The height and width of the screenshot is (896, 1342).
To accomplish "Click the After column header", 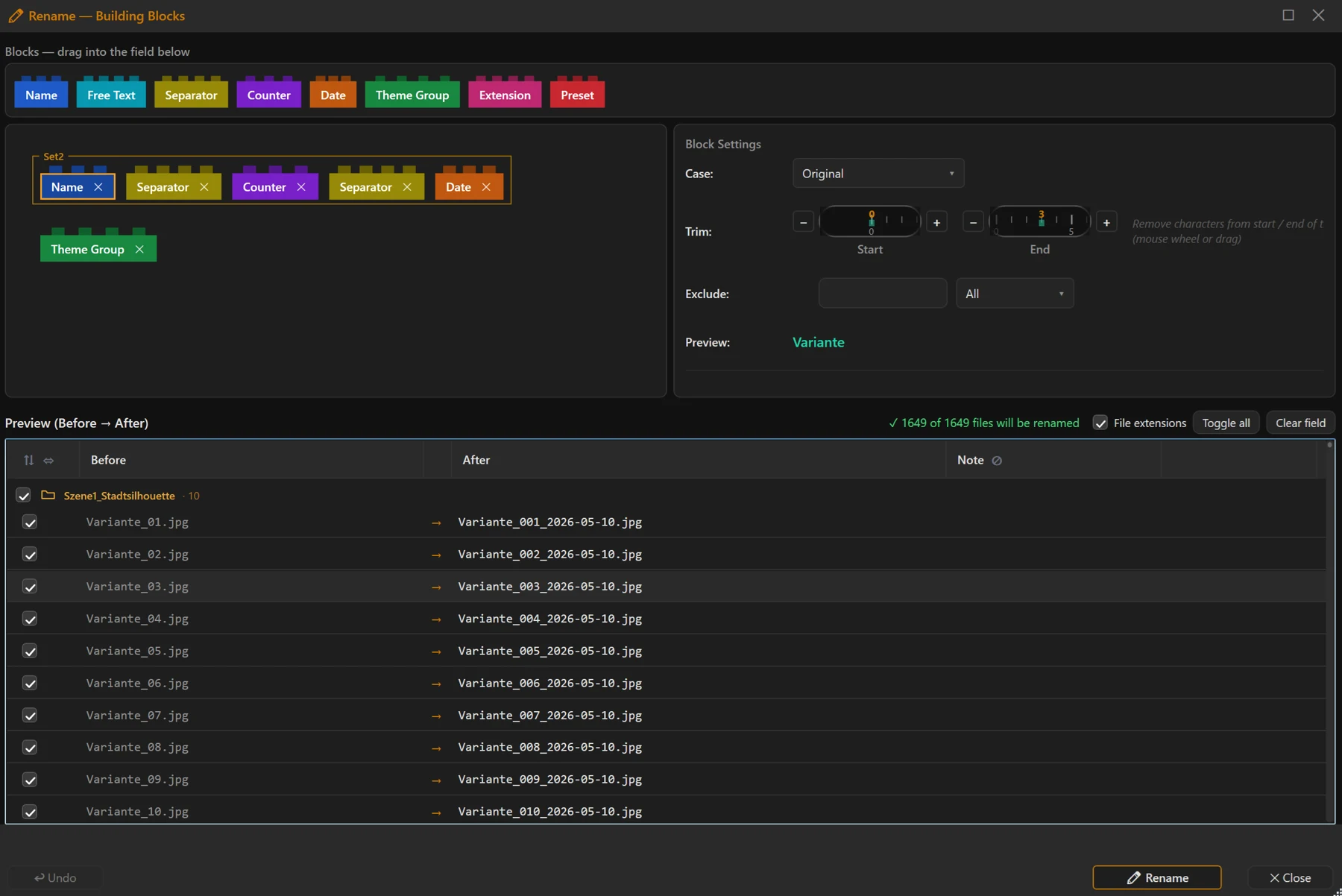I will coord(699,460).
